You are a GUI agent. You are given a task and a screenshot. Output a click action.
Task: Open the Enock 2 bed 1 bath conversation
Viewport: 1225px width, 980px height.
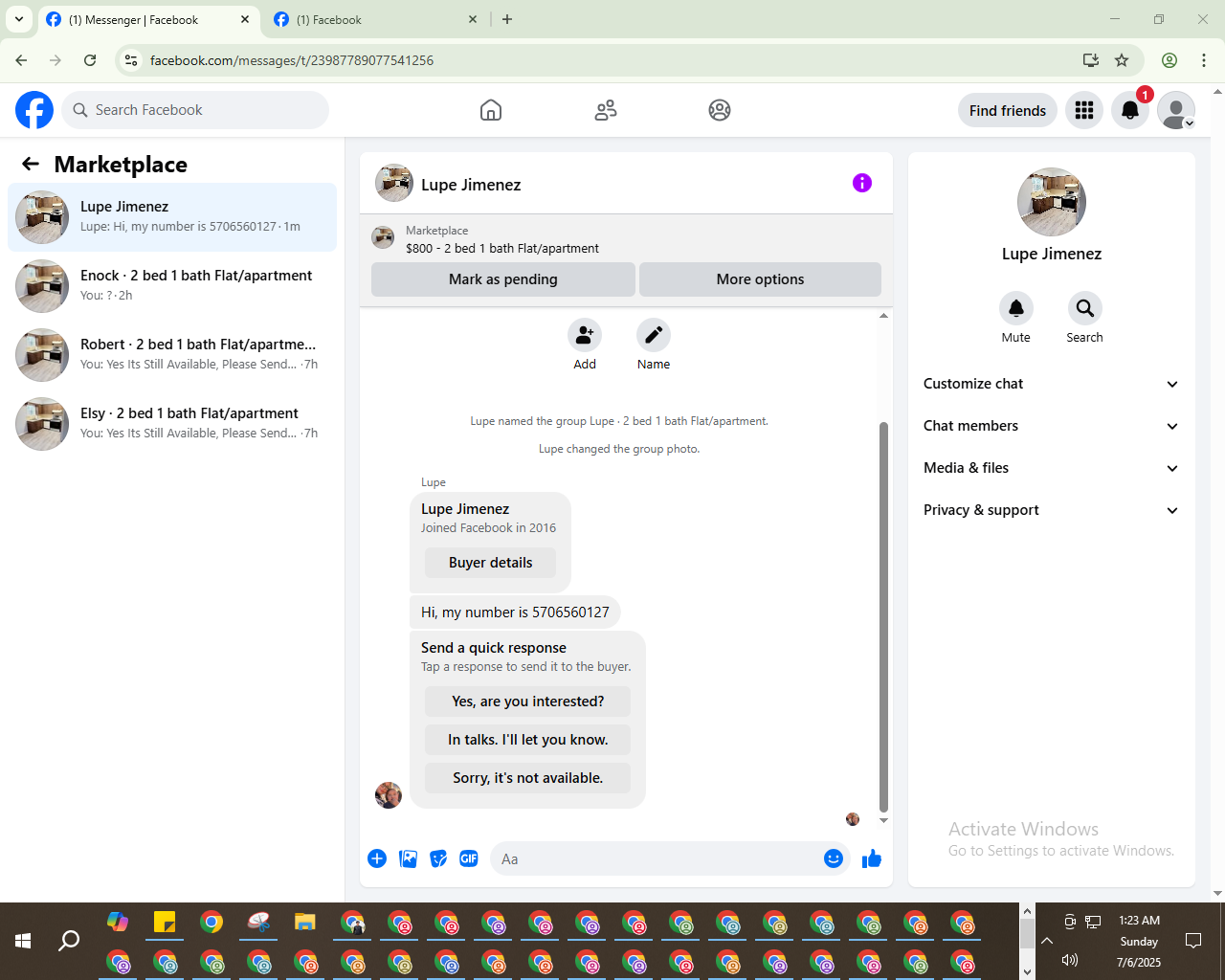point(172,286)
